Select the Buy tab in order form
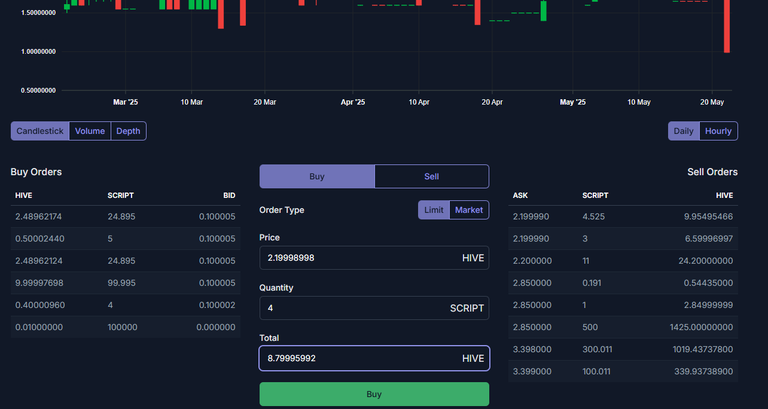 (317, 176)
